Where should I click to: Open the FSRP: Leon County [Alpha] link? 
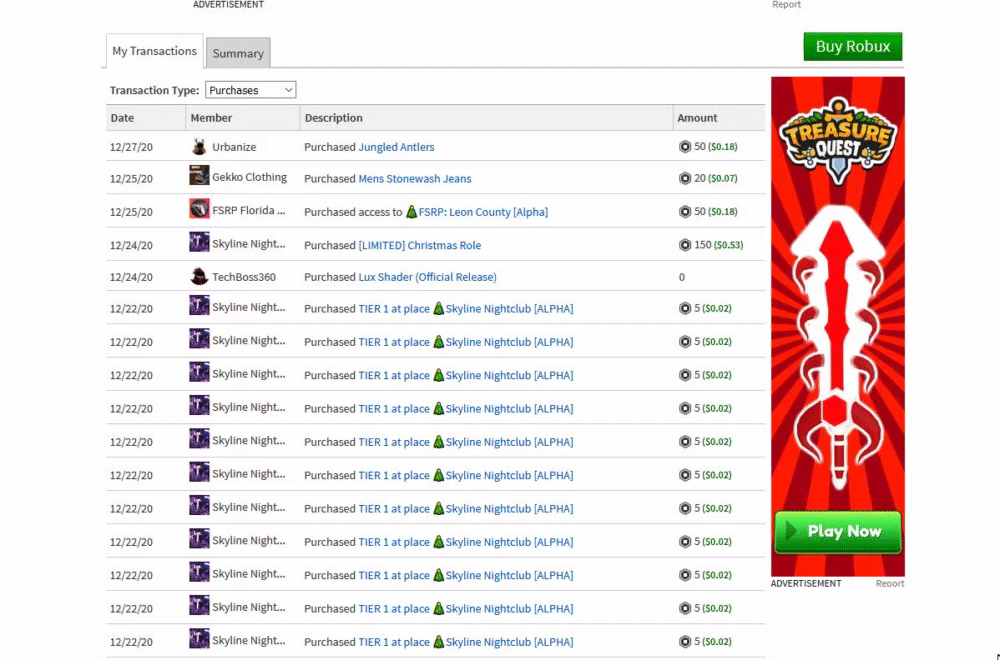click(483, 212)
